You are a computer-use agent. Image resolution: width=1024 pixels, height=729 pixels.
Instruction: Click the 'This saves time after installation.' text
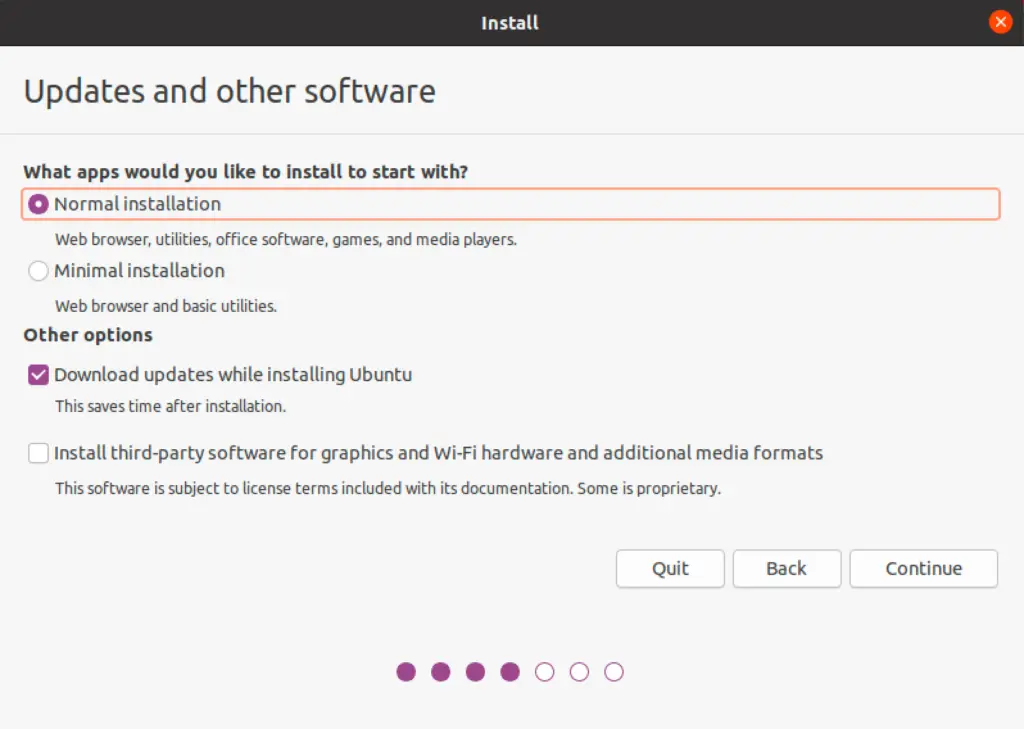coord(170,406)
